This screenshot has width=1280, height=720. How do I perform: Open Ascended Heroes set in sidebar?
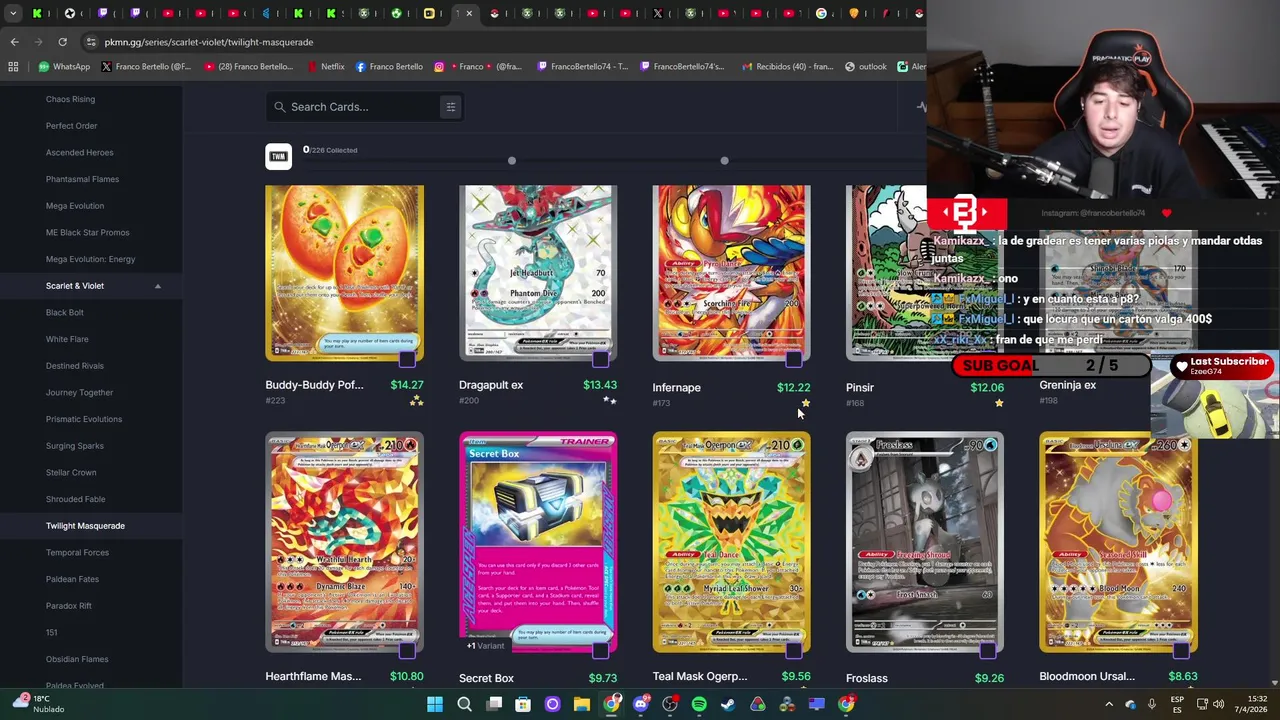coord(79,153)
